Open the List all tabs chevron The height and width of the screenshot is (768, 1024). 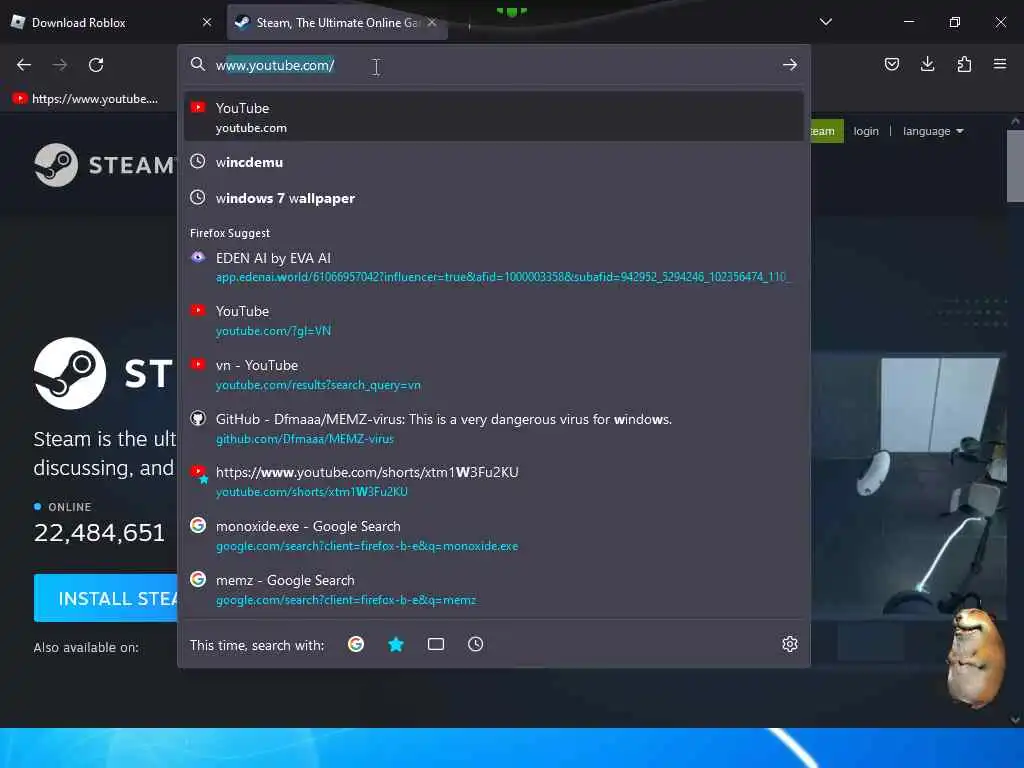click(x=825, y=22)
